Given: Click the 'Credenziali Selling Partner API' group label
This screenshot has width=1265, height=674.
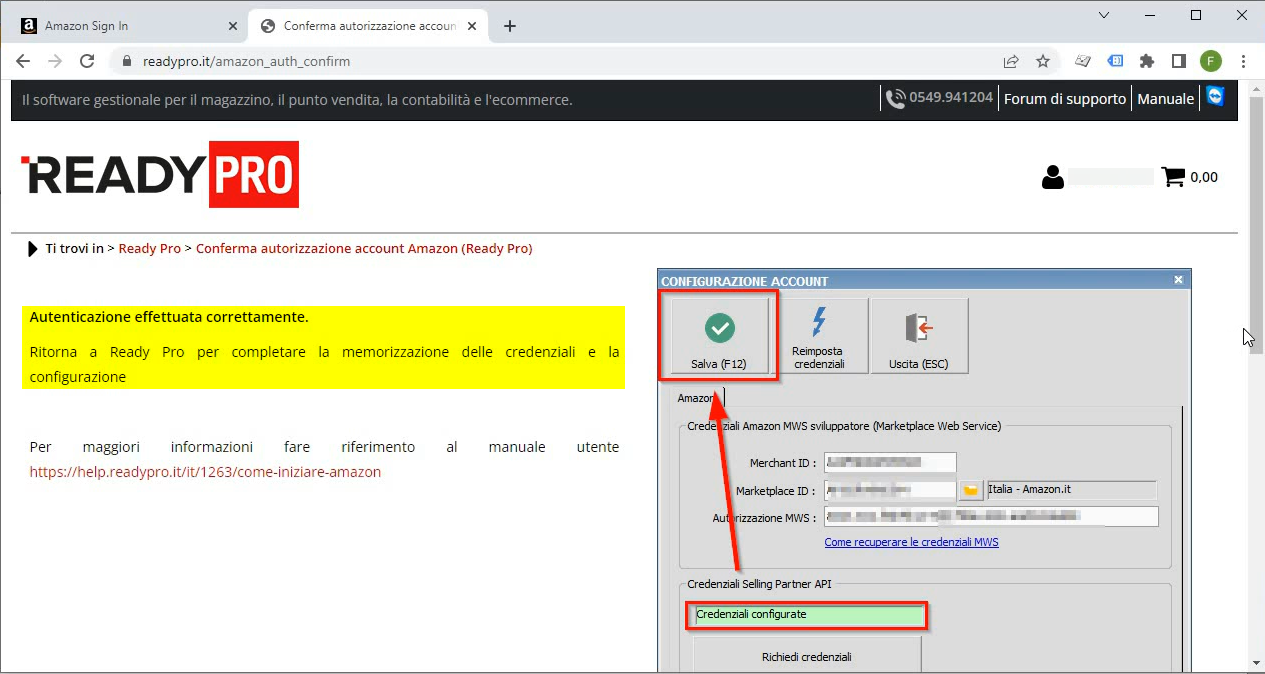Looking at the screenshot, I should pyautogui.click(x=759, y=584).
